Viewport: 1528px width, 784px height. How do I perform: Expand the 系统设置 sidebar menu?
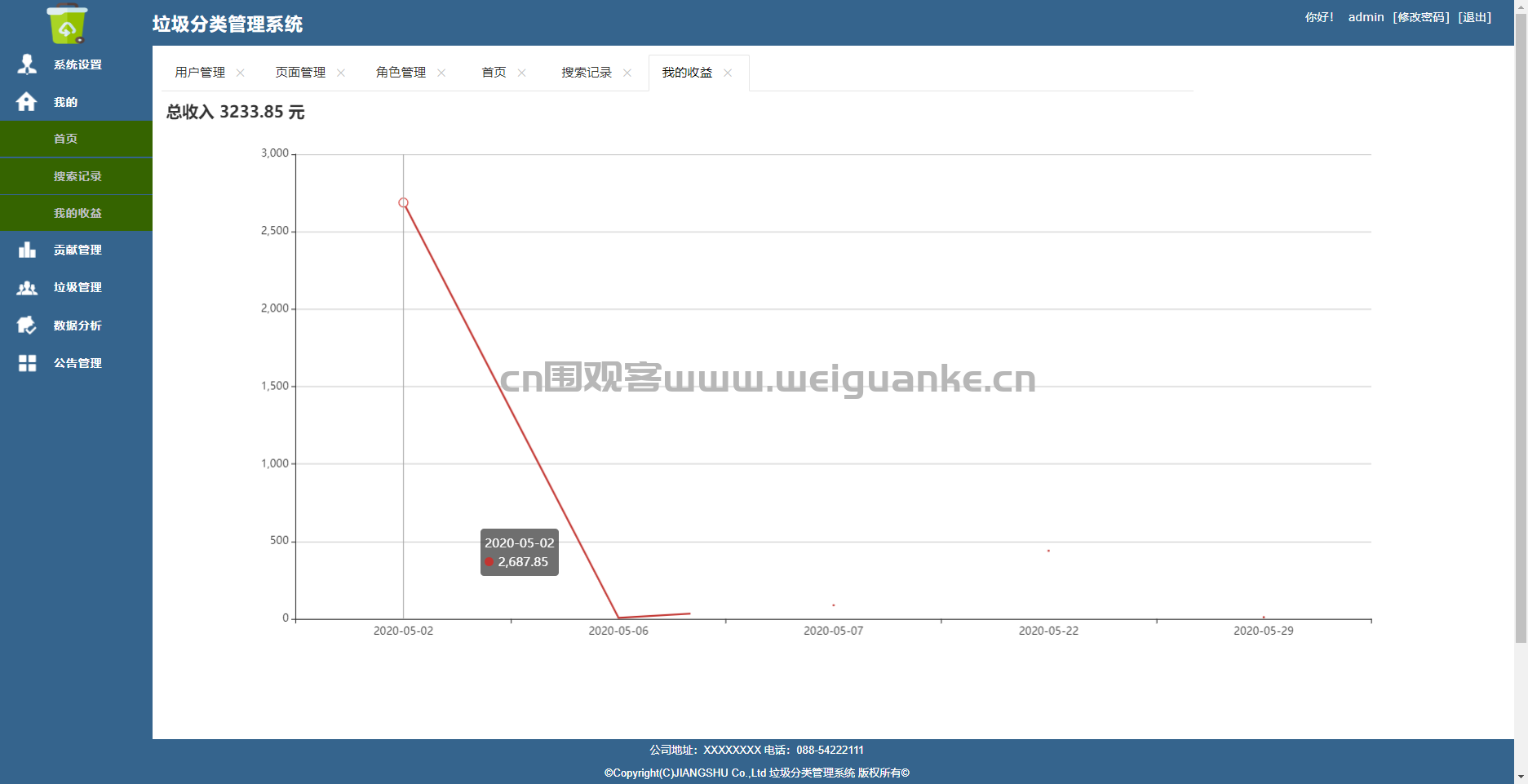(x=76, y=64)
